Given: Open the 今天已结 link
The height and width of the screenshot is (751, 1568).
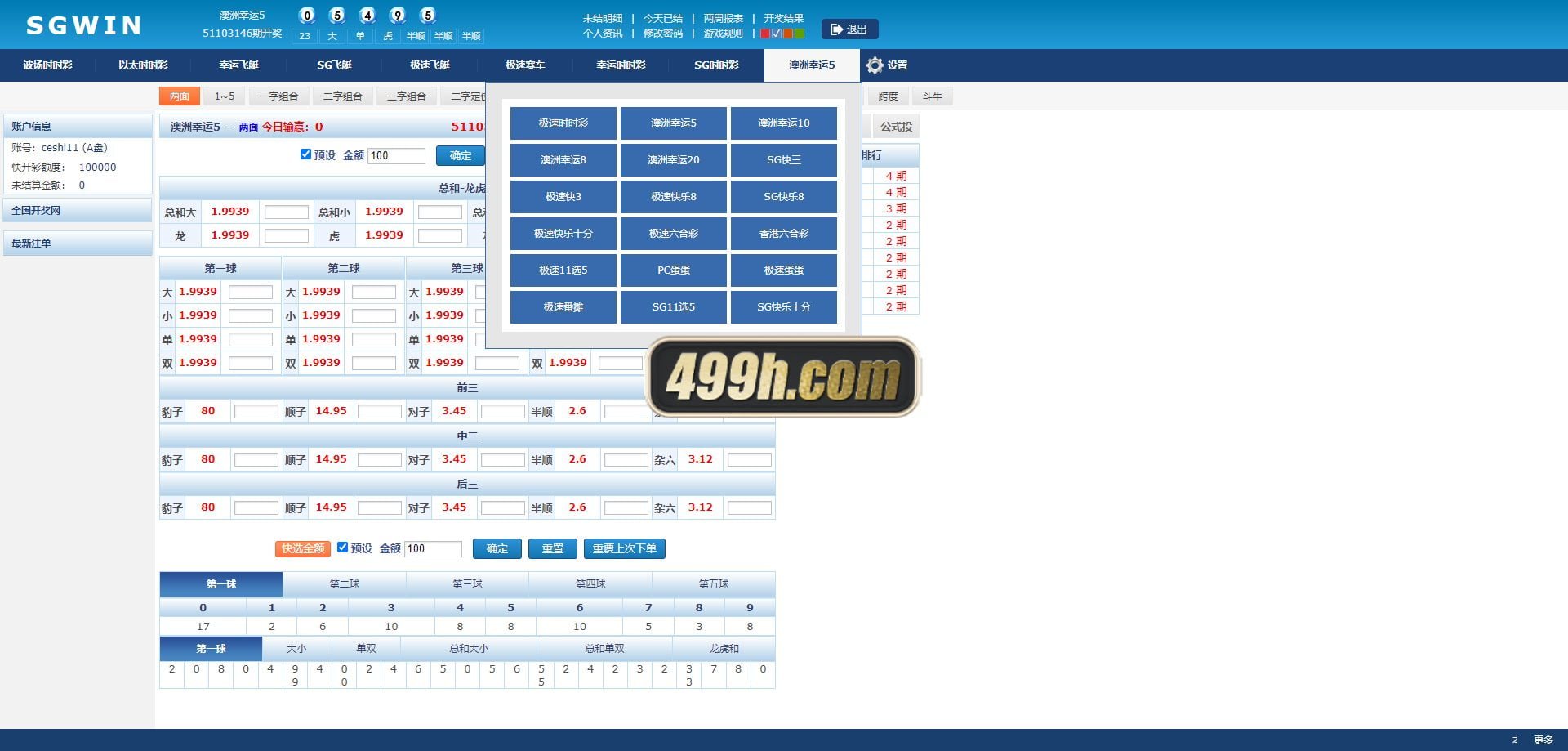Looking at the screenshot, I should pyautogui.click(x=663, y=18).
